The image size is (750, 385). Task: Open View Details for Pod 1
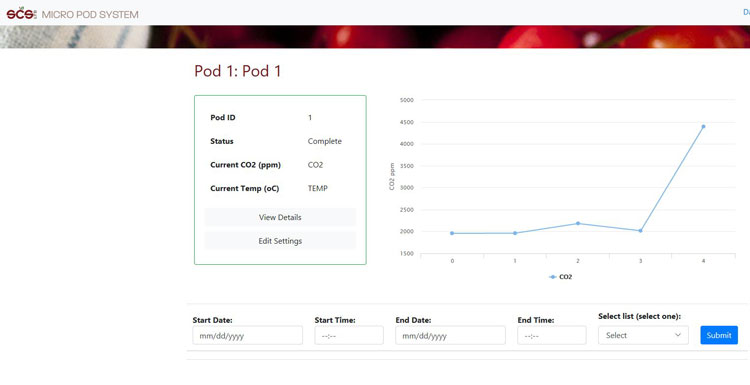click(x=280, y=217)
